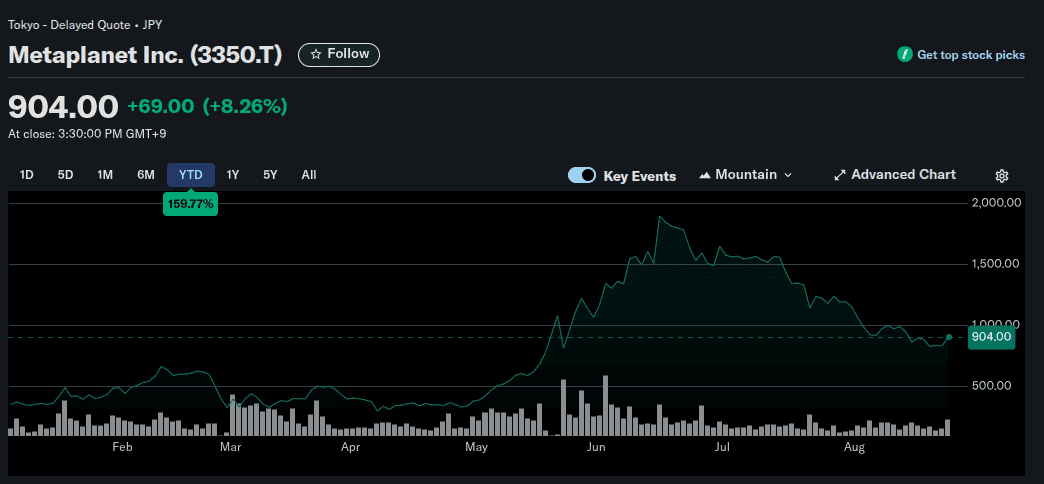Show the 1Y chart range

click(232, 175)
